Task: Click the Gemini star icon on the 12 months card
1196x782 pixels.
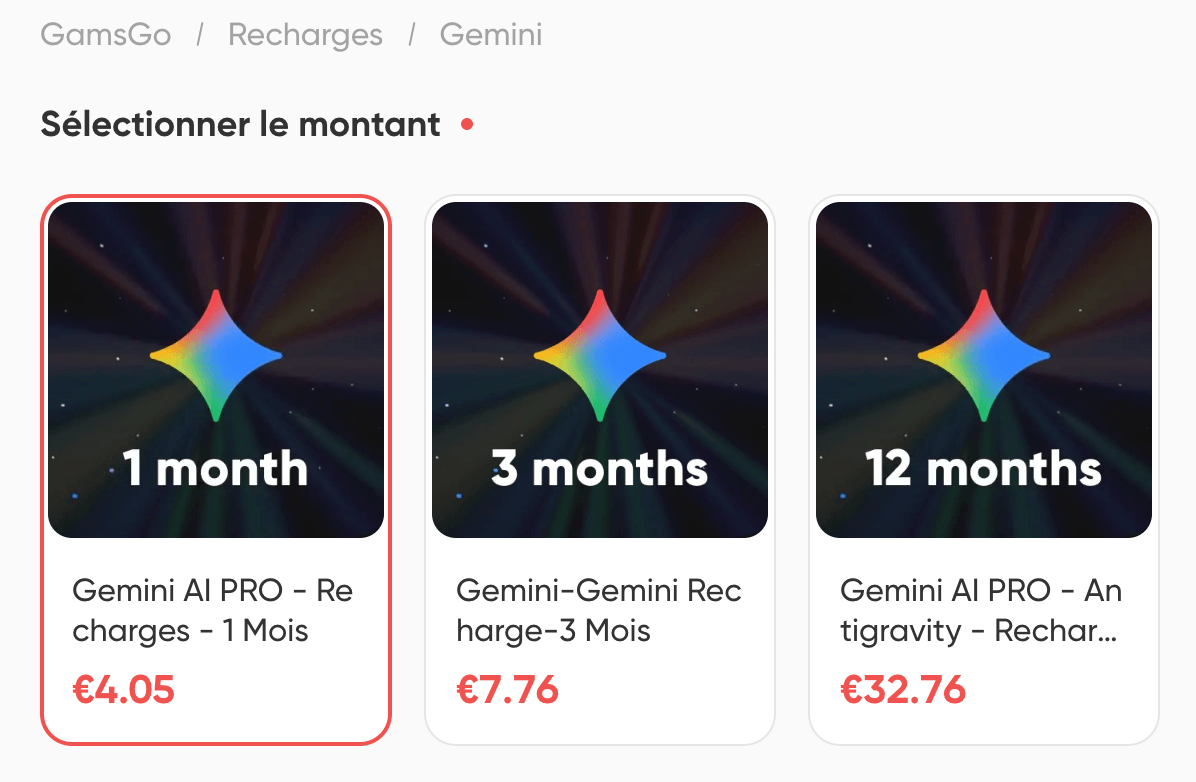Action: pos(983,355)
